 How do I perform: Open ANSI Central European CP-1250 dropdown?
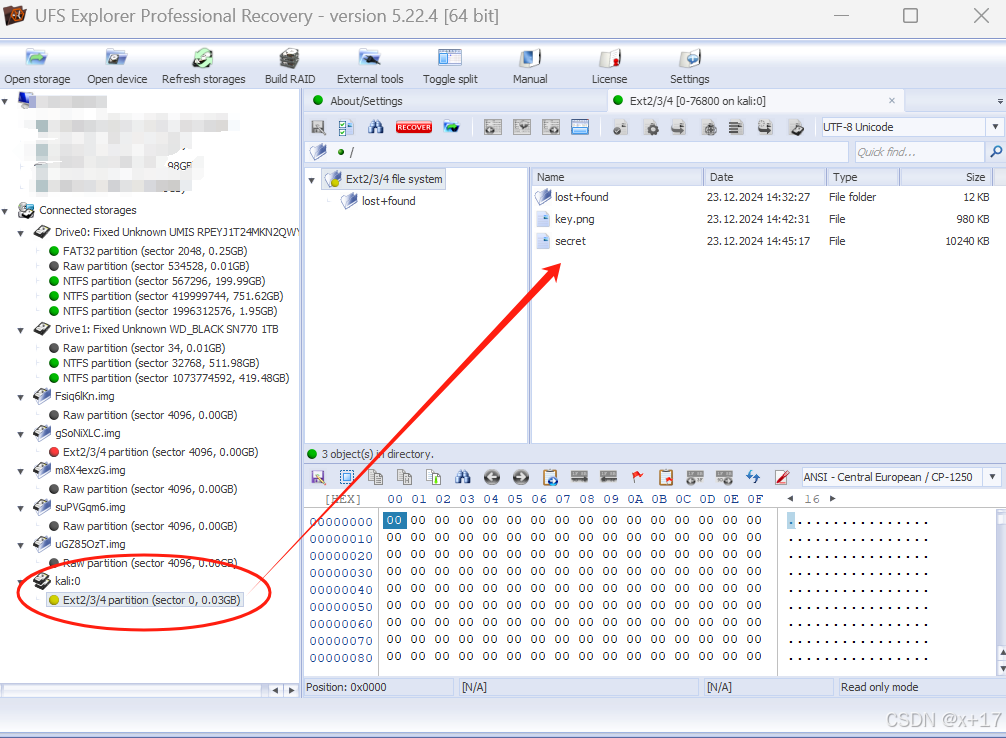click(993, 477)
